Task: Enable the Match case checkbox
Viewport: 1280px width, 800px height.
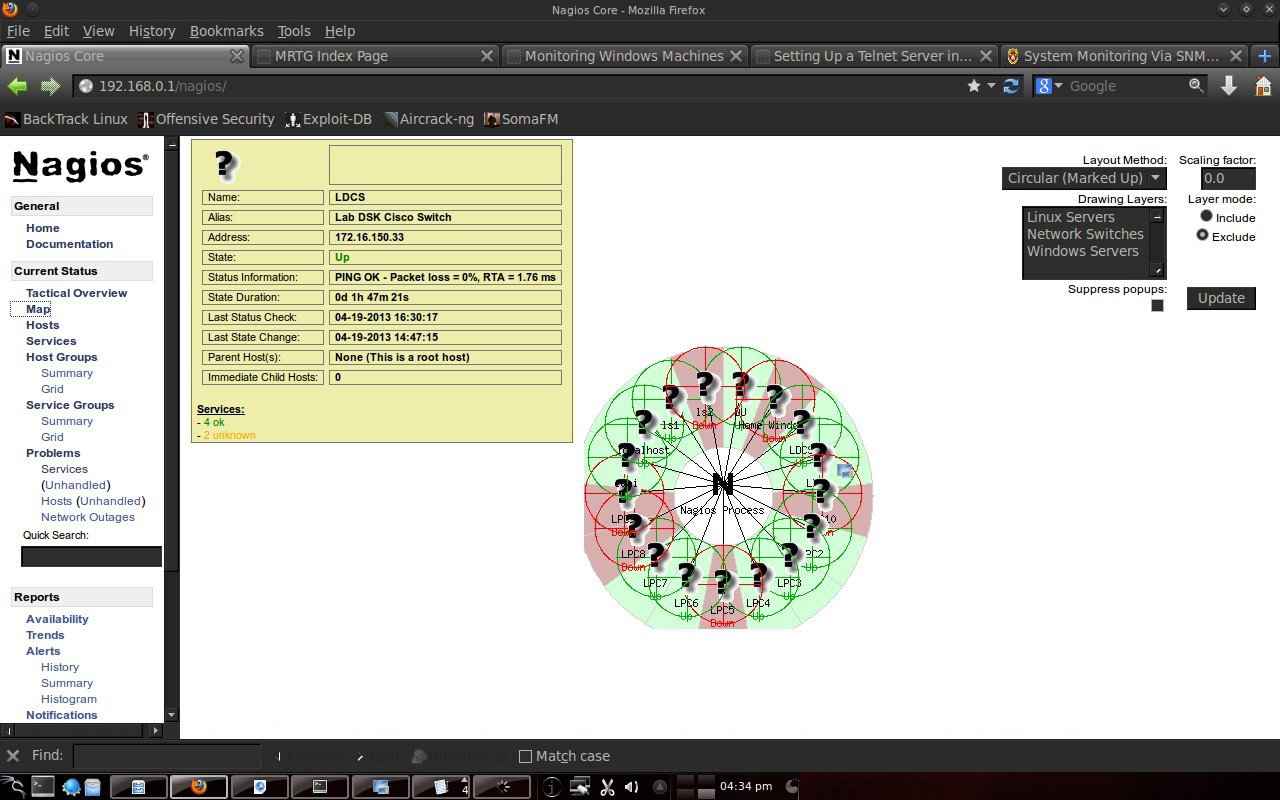Action: tap(525, 756)
